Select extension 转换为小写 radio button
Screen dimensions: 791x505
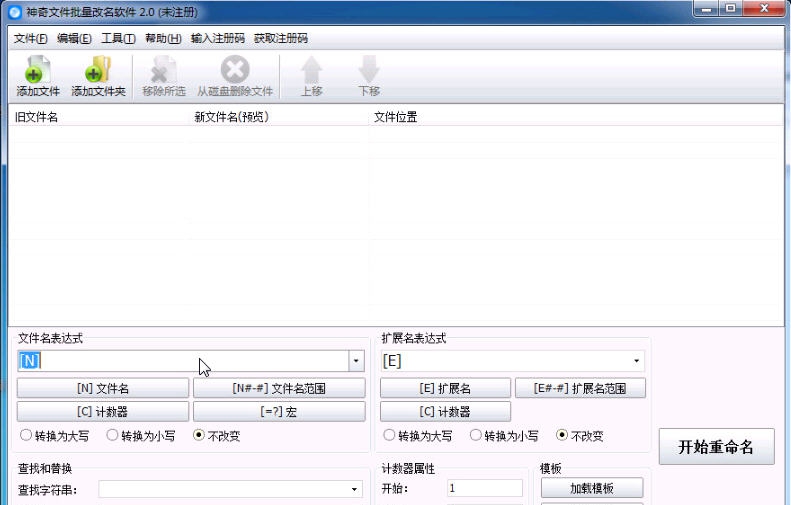pos(475,435)
